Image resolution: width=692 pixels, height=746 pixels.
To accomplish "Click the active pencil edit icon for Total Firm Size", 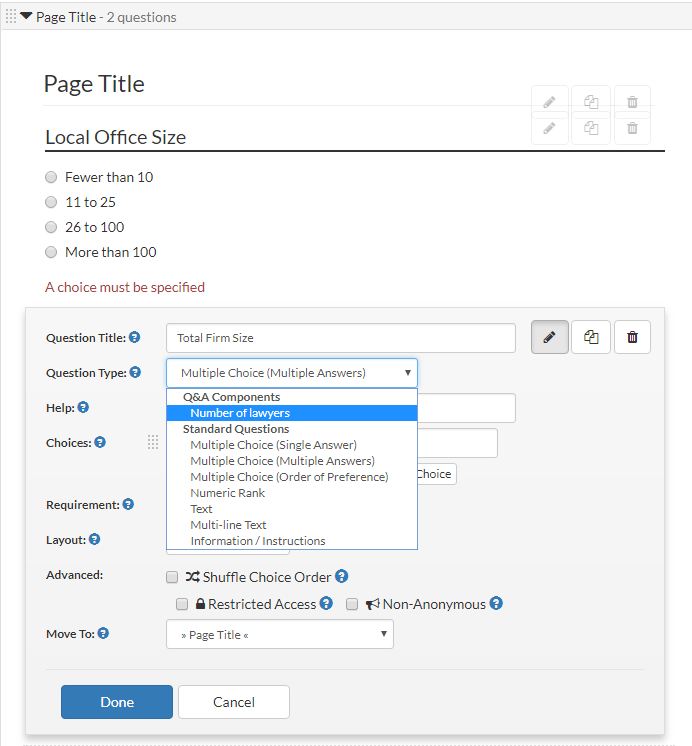I will click(x=549, y=337).
